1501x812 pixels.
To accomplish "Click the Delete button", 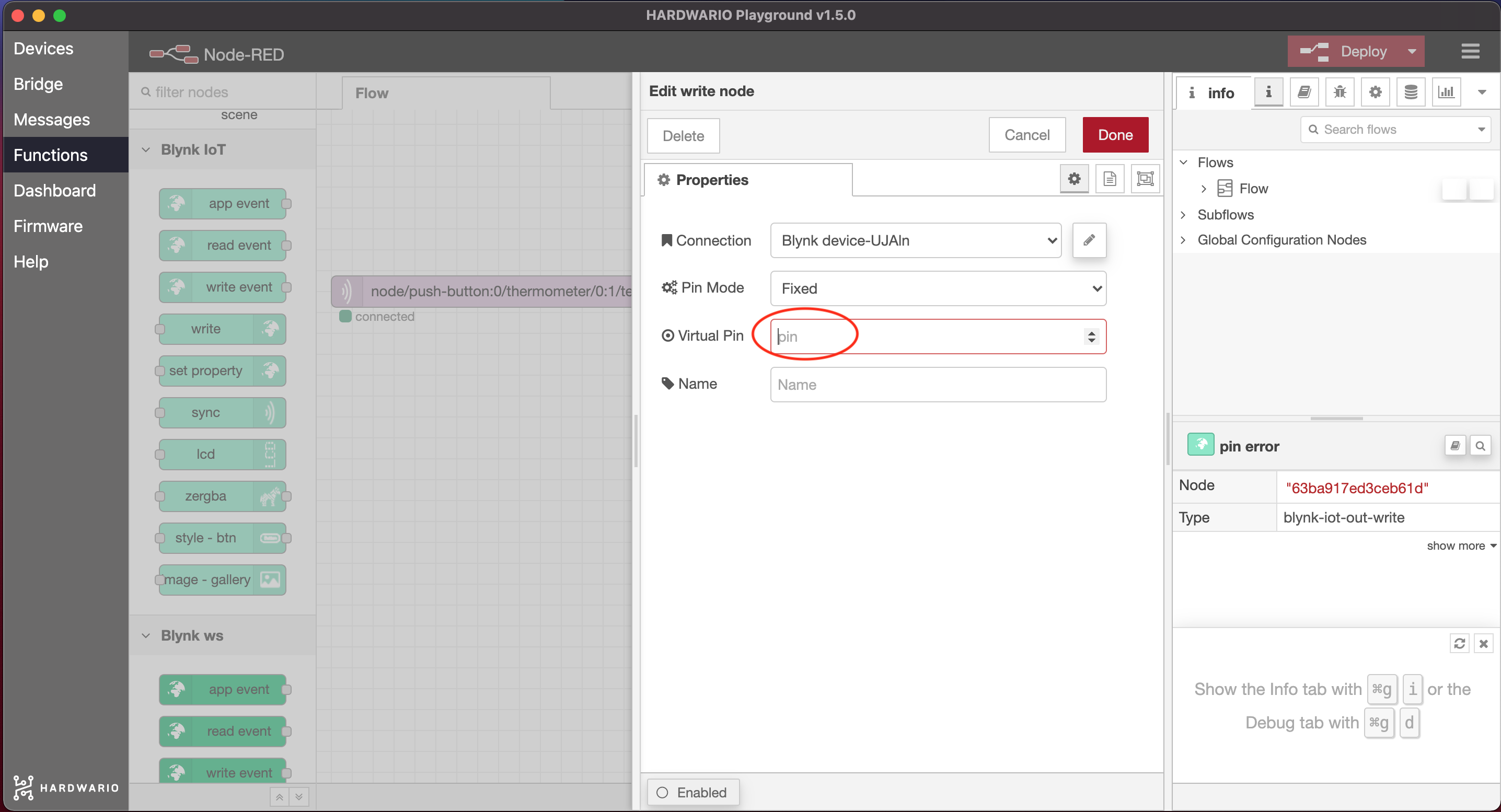I will click(684, 136).
